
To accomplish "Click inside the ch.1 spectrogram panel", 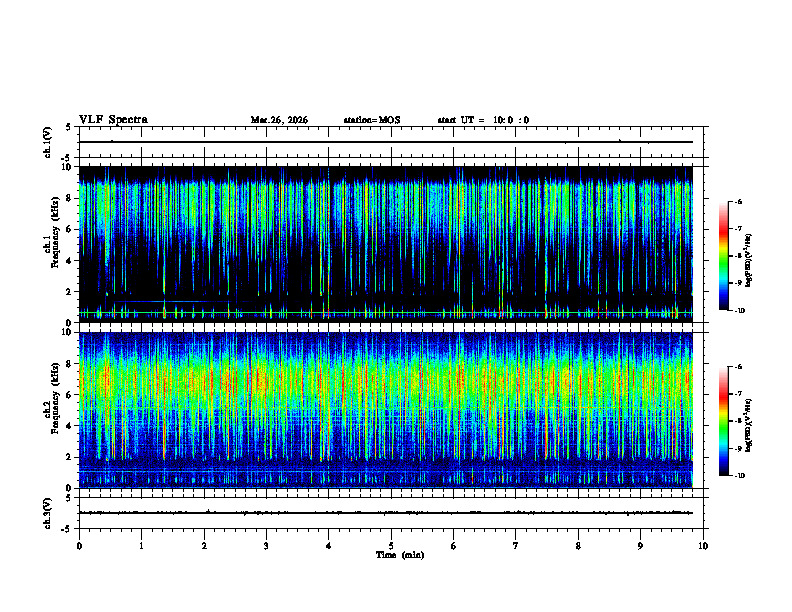I will [x=386, y=244].
